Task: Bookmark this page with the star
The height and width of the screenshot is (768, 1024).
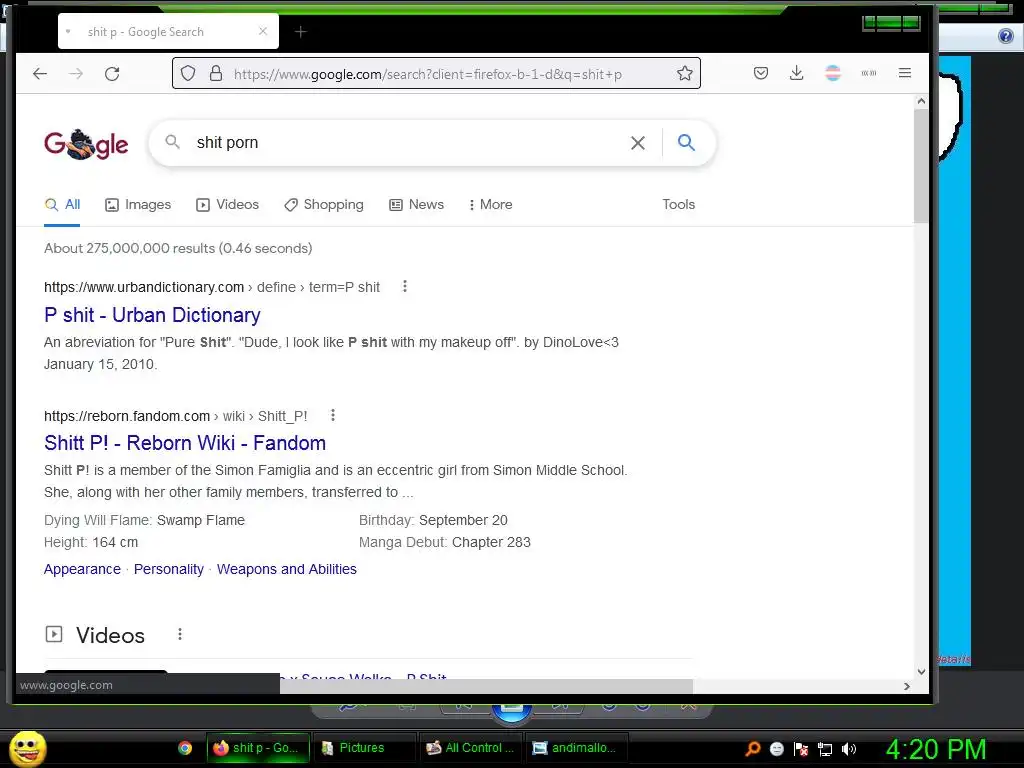Action: [684, 73]
